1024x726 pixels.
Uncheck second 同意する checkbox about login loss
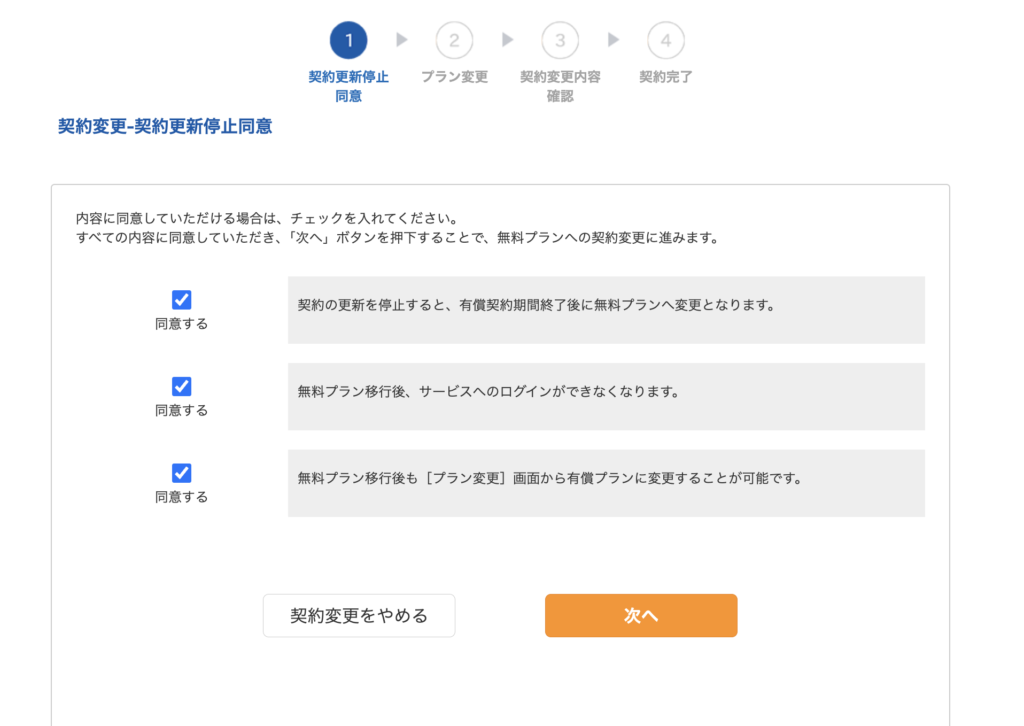[x=182, y=387]
